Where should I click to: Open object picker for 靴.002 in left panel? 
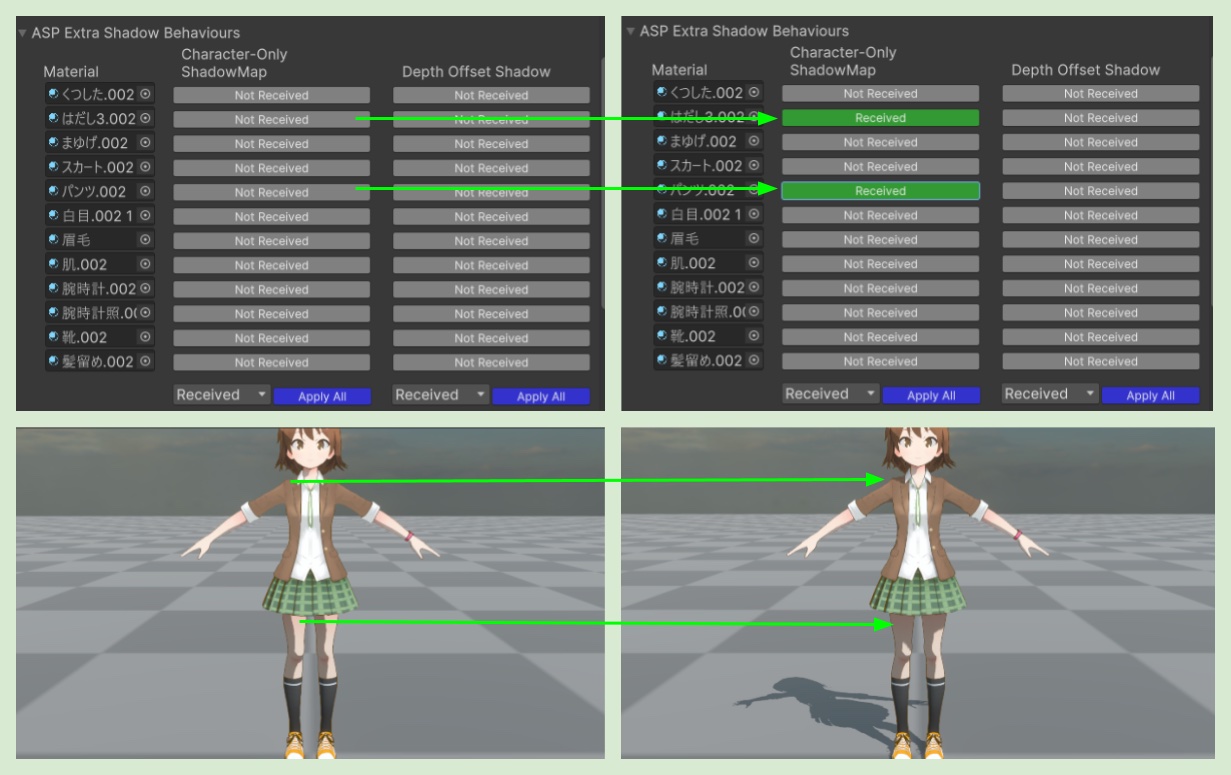point(146,337)
